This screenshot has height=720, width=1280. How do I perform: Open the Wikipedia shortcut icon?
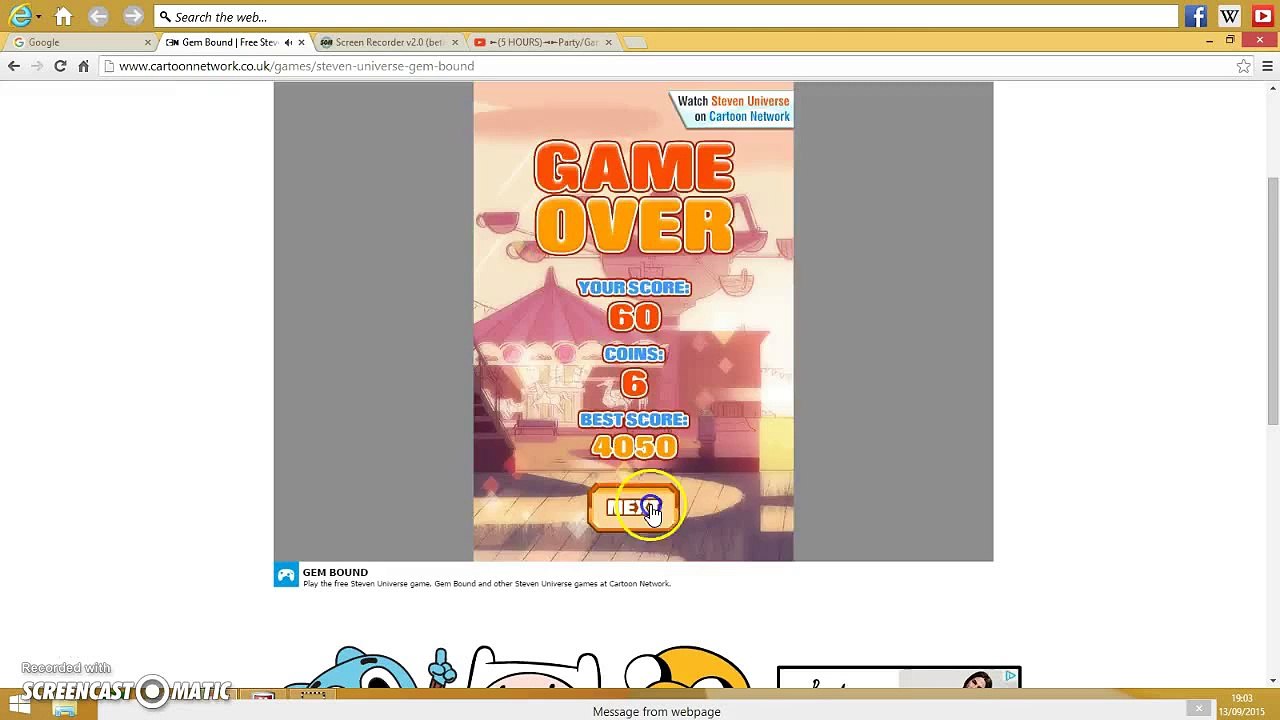click(x=1229, y=16)
